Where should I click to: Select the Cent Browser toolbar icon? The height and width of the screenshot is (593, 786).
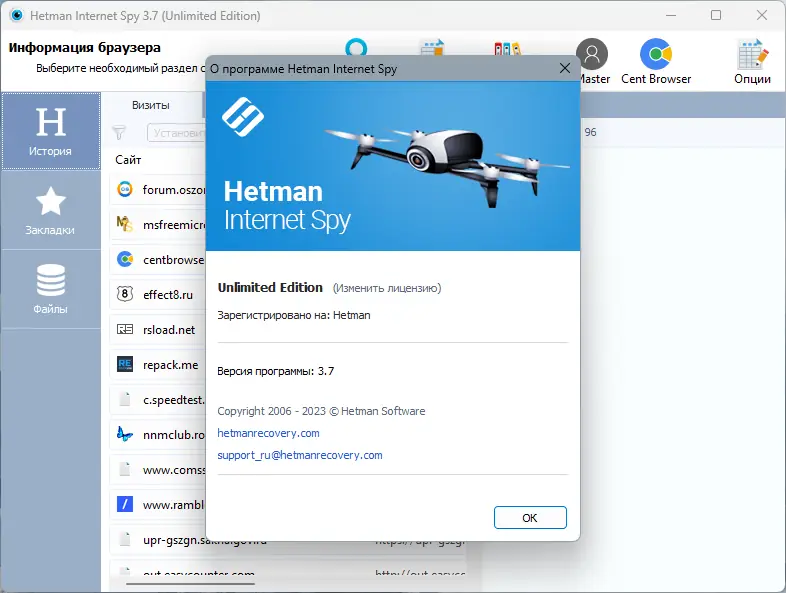pos(656,62)
